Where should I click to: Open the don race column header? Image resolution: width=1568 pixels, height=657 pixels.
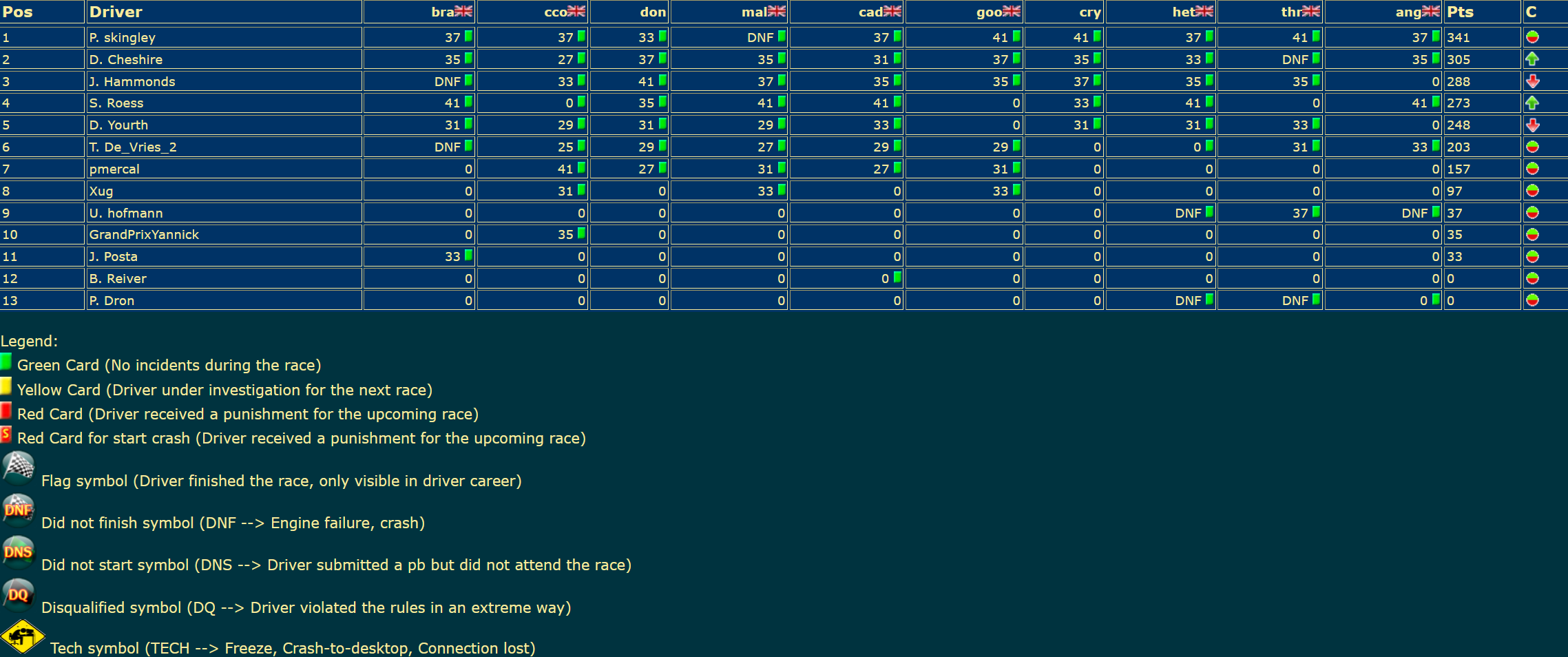[652, 12]
